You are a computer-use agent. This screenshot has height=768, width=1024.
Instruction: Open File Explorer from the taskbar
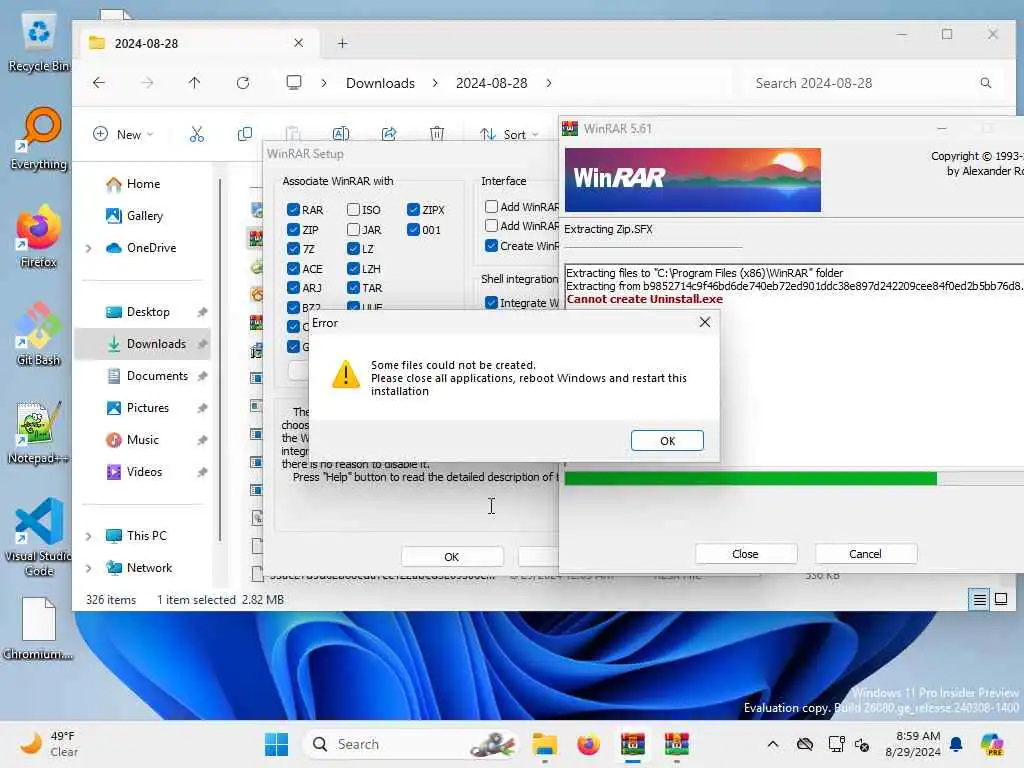pos(545,744)
